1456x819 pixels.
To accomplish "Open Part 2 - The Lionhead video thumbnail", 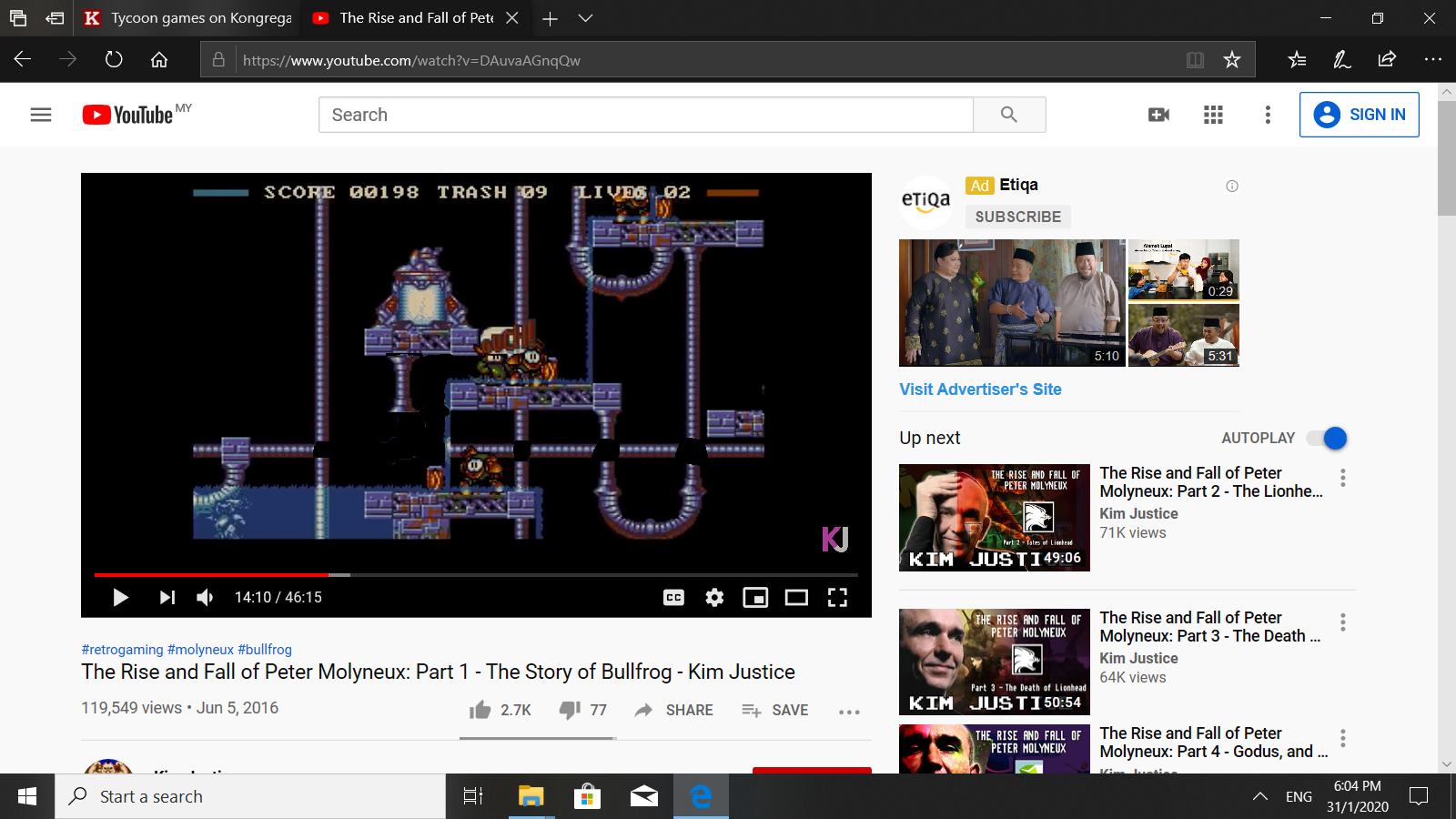I will (995, 518).
